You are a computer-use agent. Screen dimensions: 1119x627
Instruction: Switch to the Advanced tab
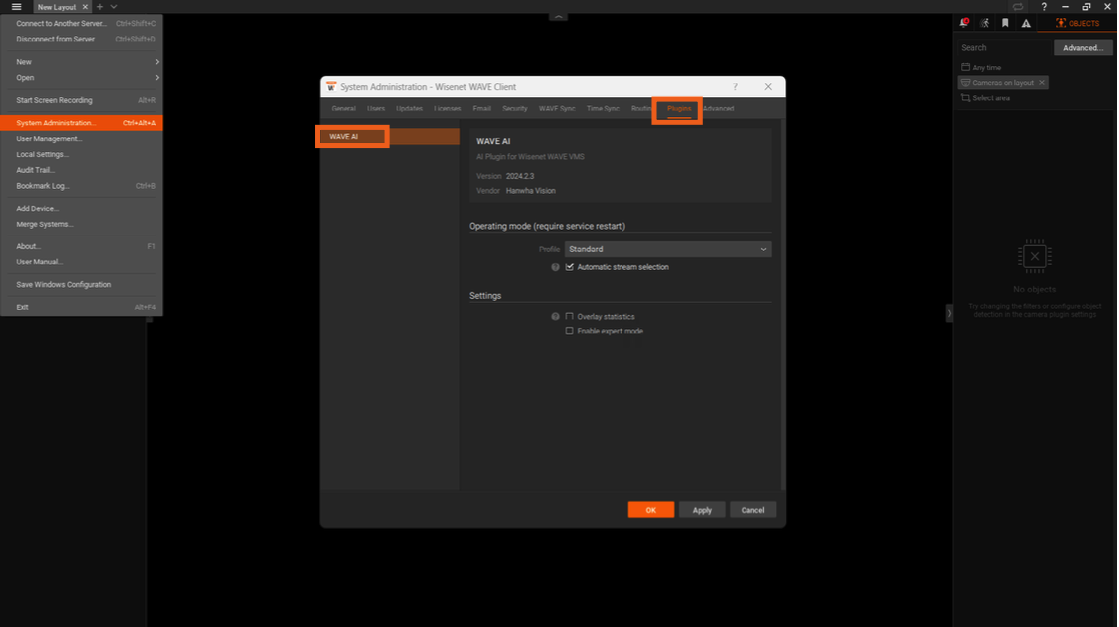(x=719, y=108)
